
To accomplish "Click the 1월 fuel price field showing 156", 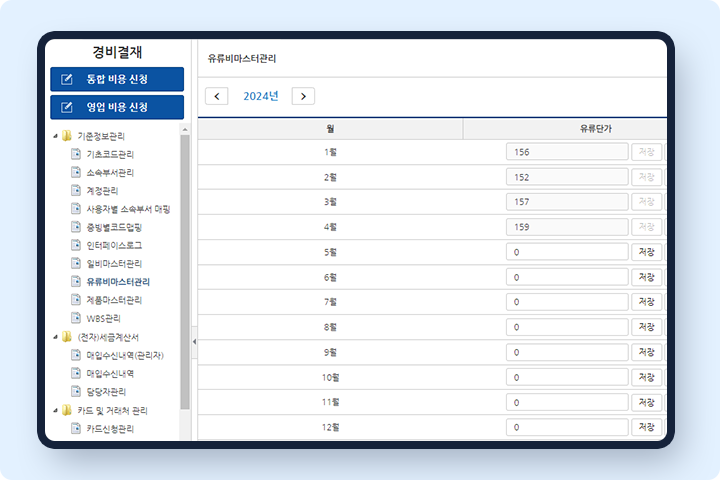I will click(x=567, y=152).
